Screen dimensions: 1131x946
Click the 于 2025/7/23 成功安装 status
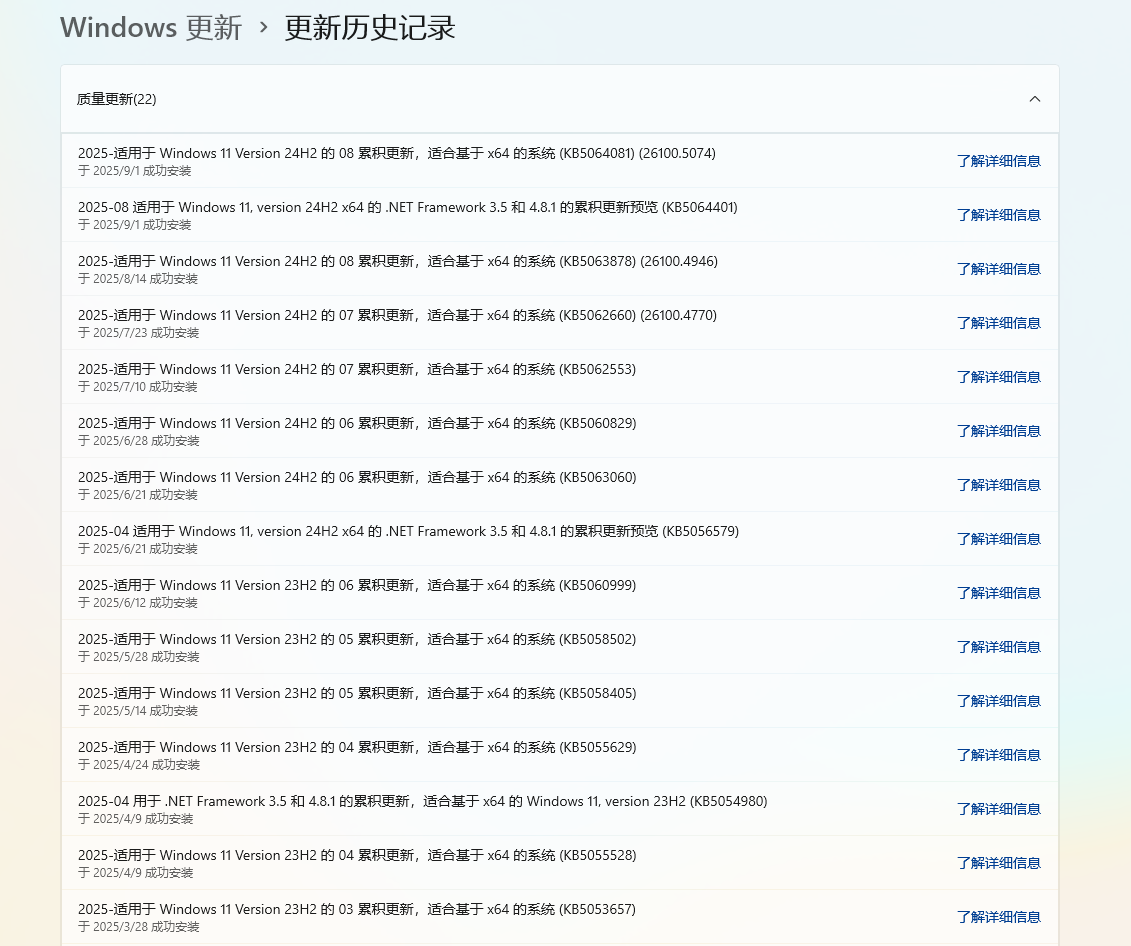(x=138, y=333)
